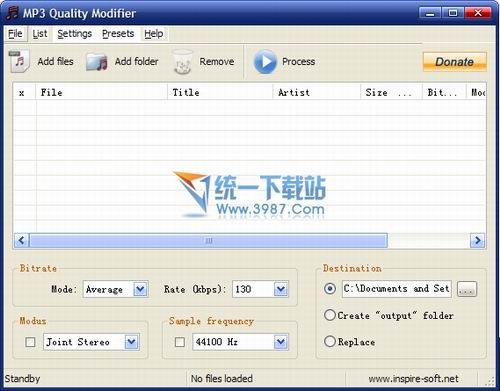Open the Help menu

coord(154,34)
